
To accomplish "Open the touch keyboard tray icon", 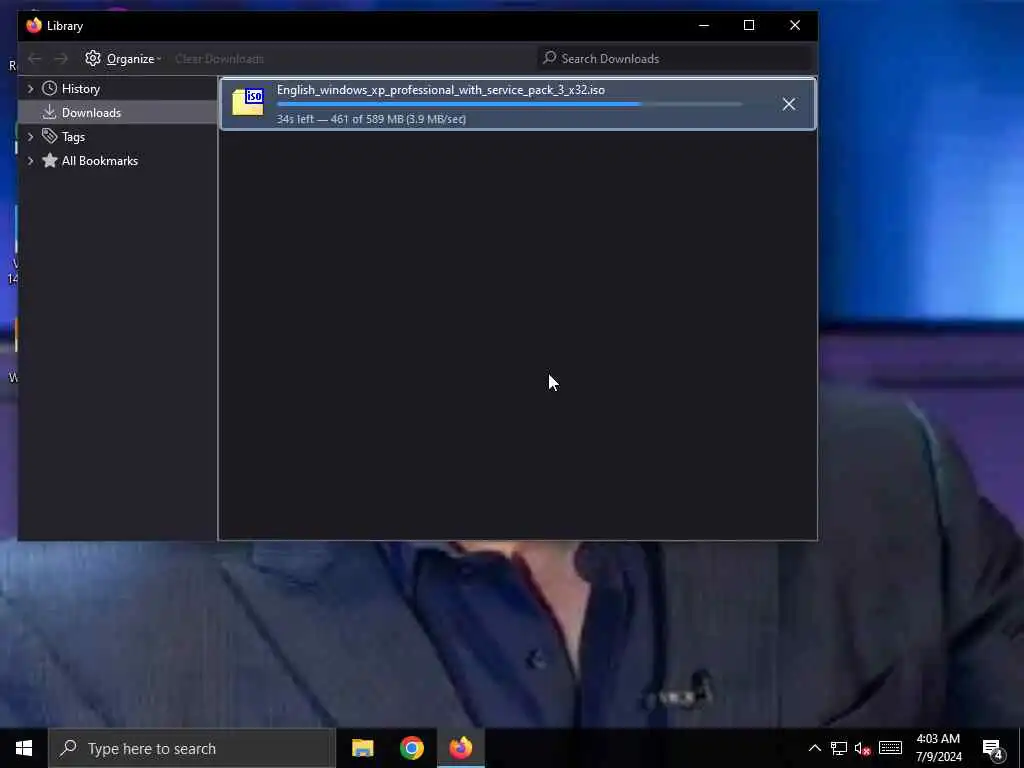I will coord(890,748).
